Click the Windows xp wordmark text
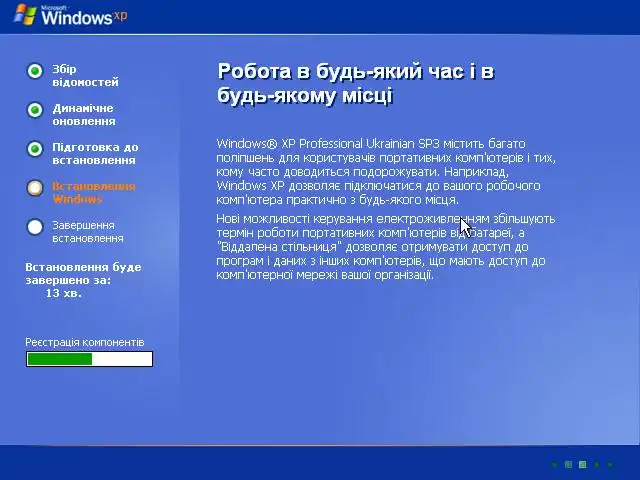640x480 pixels. pos(84,17)
